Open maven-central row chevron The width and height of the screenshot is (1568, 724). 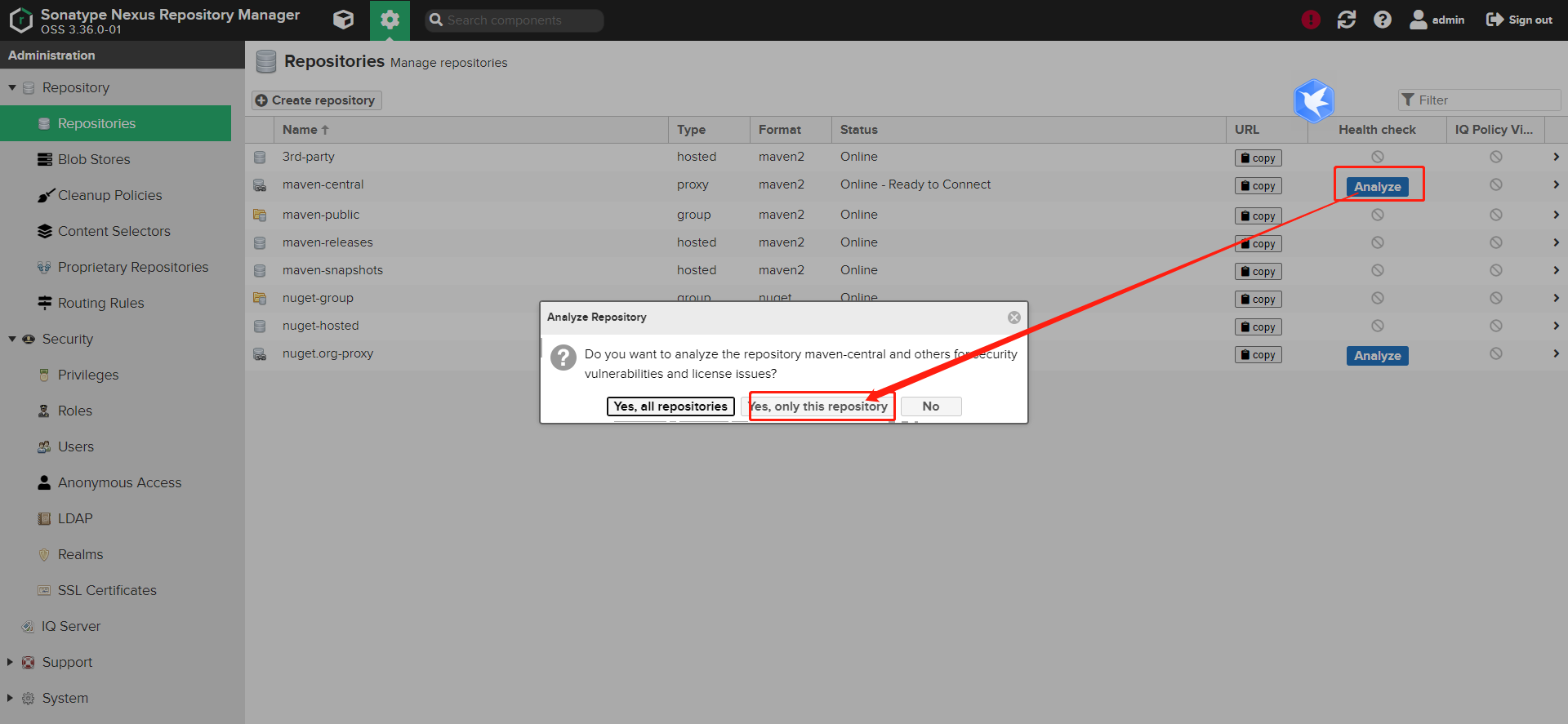[x=1556, y=184]
